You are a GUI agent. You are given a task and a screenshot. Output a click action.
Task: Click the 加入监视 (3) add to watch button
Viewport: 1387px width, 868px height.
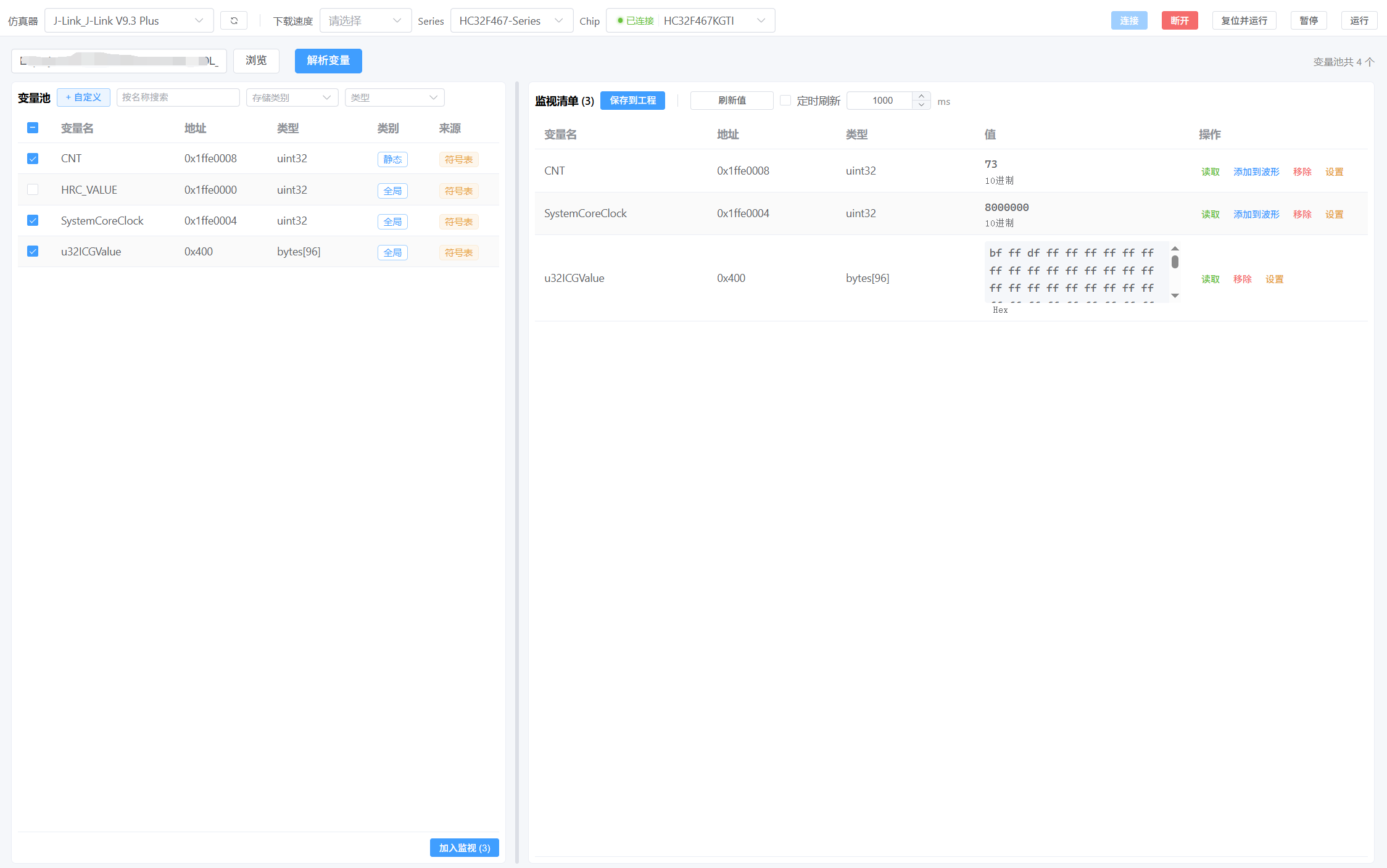(x=465, y=848)
